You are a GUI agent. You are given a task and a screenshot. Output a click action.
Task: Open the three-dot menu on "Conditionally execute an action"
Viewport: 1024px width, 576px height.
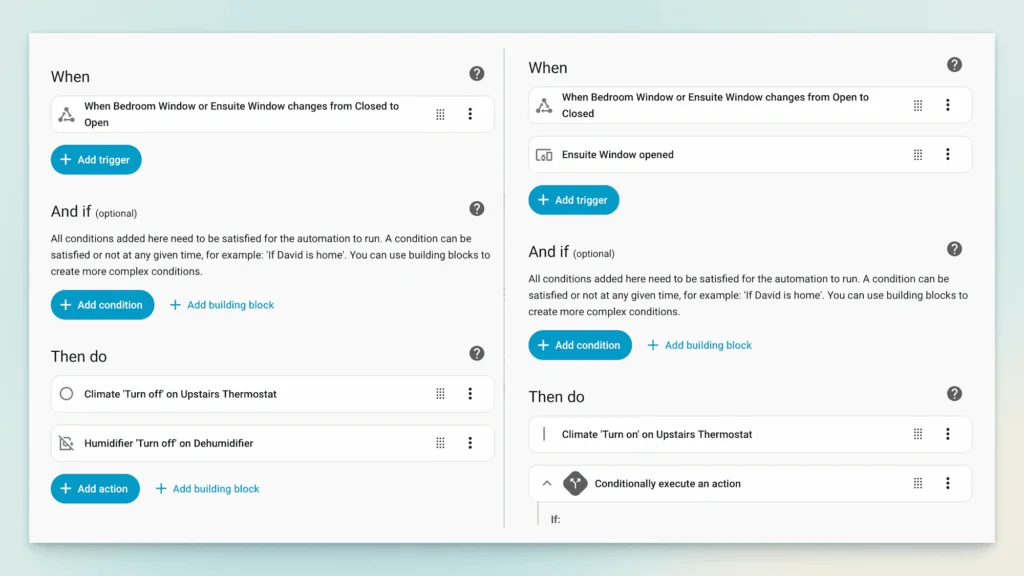click(948, 483)
